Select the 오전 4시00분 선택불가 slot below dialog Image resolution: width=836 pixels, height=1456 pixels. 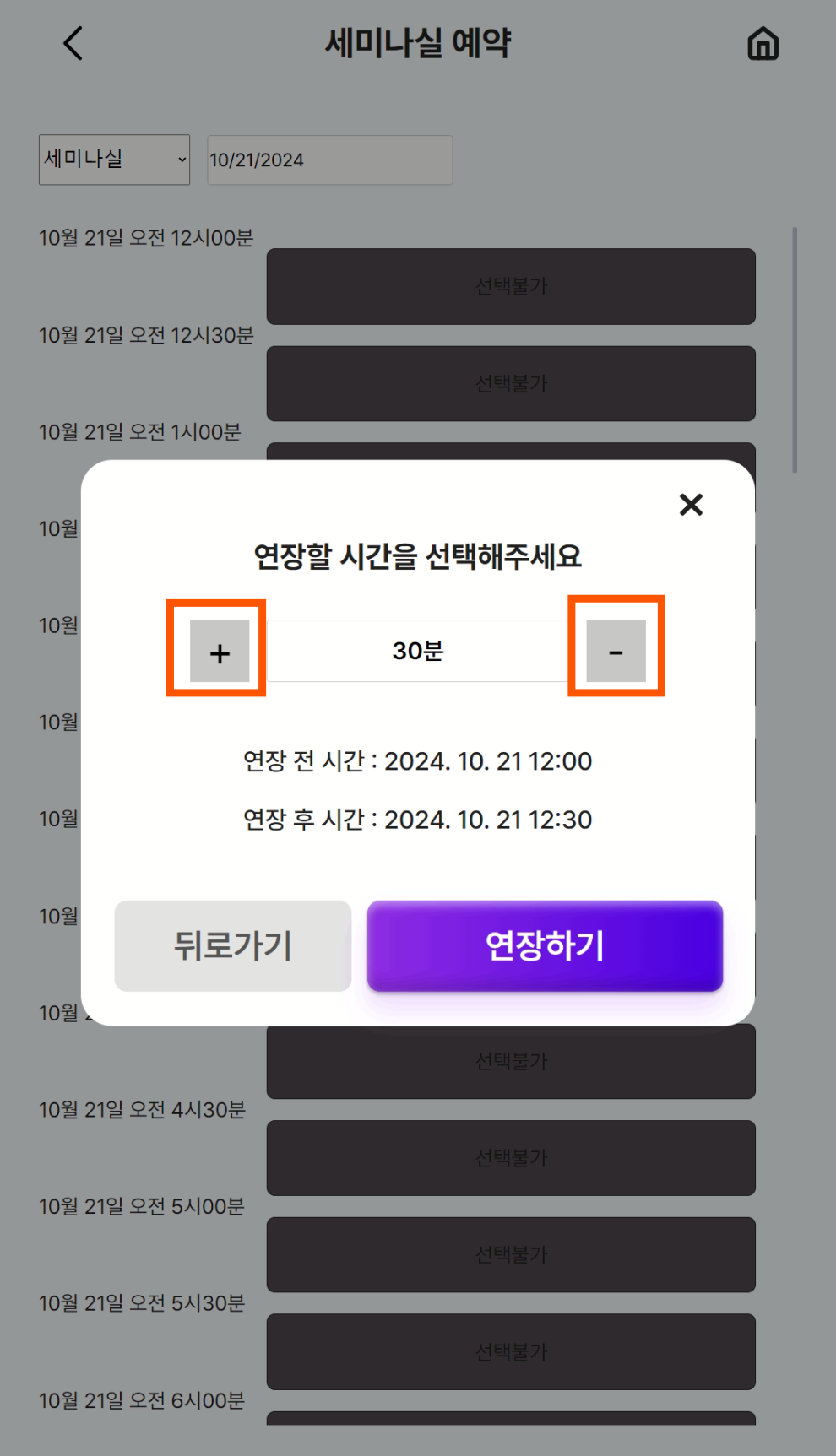click(x=511, y=1062)
